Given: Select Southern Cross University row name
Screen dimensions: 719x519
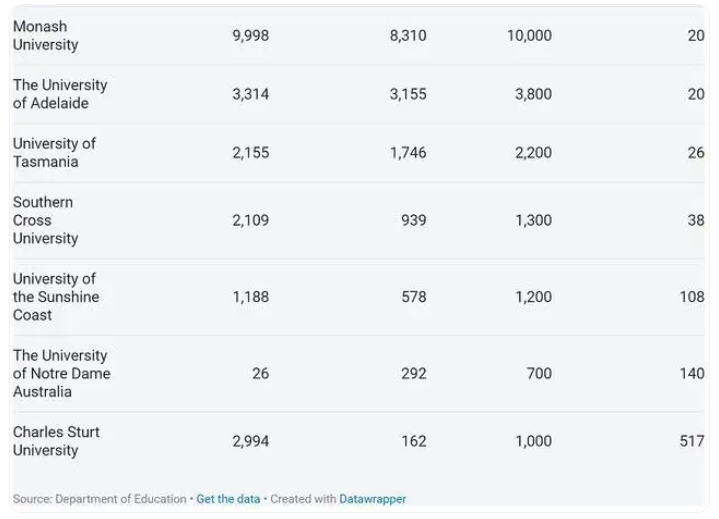Looking at the screenshot, I should 45,220.
